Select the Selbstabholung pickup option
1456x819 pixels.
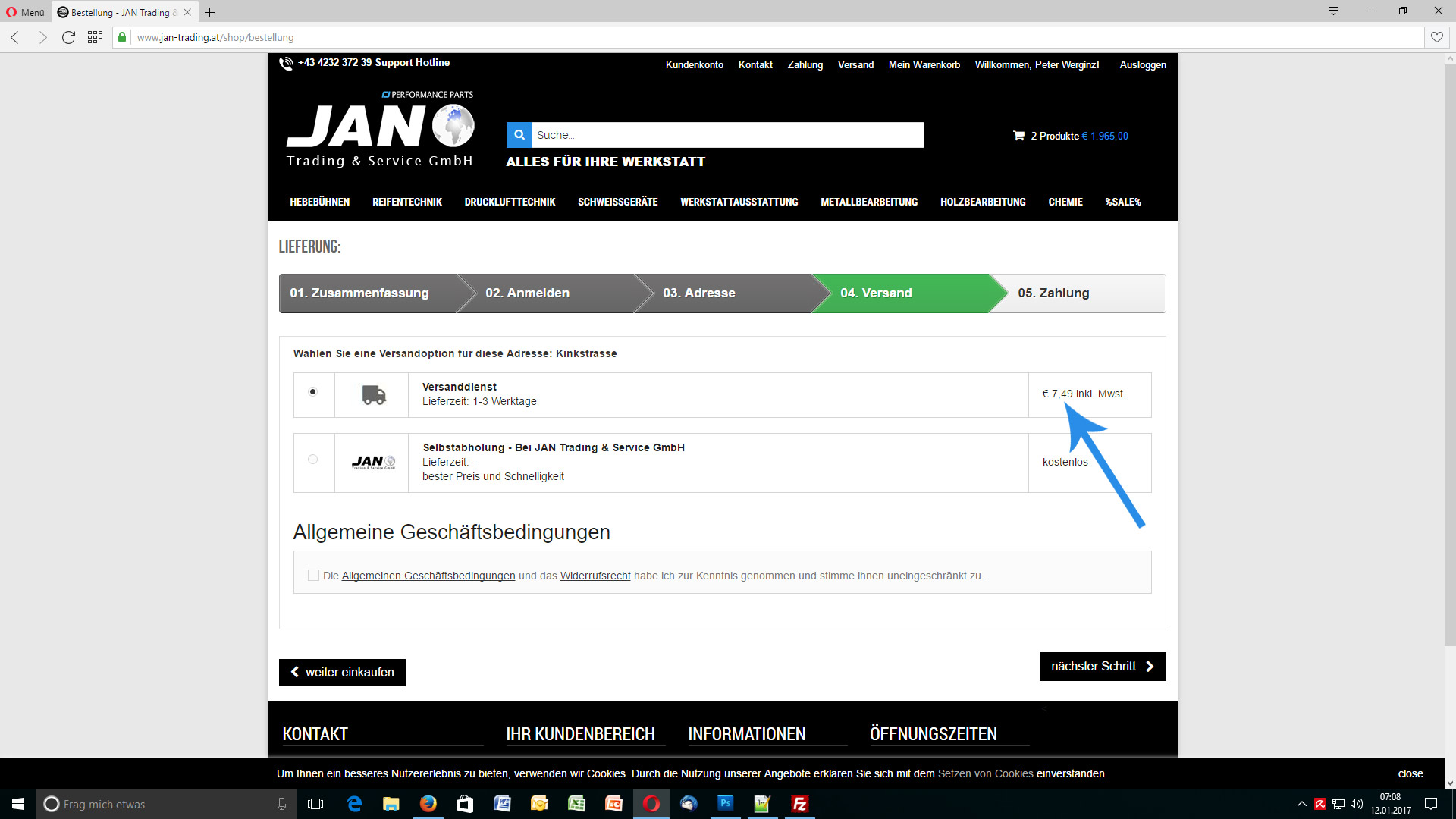tap(312, 460)
